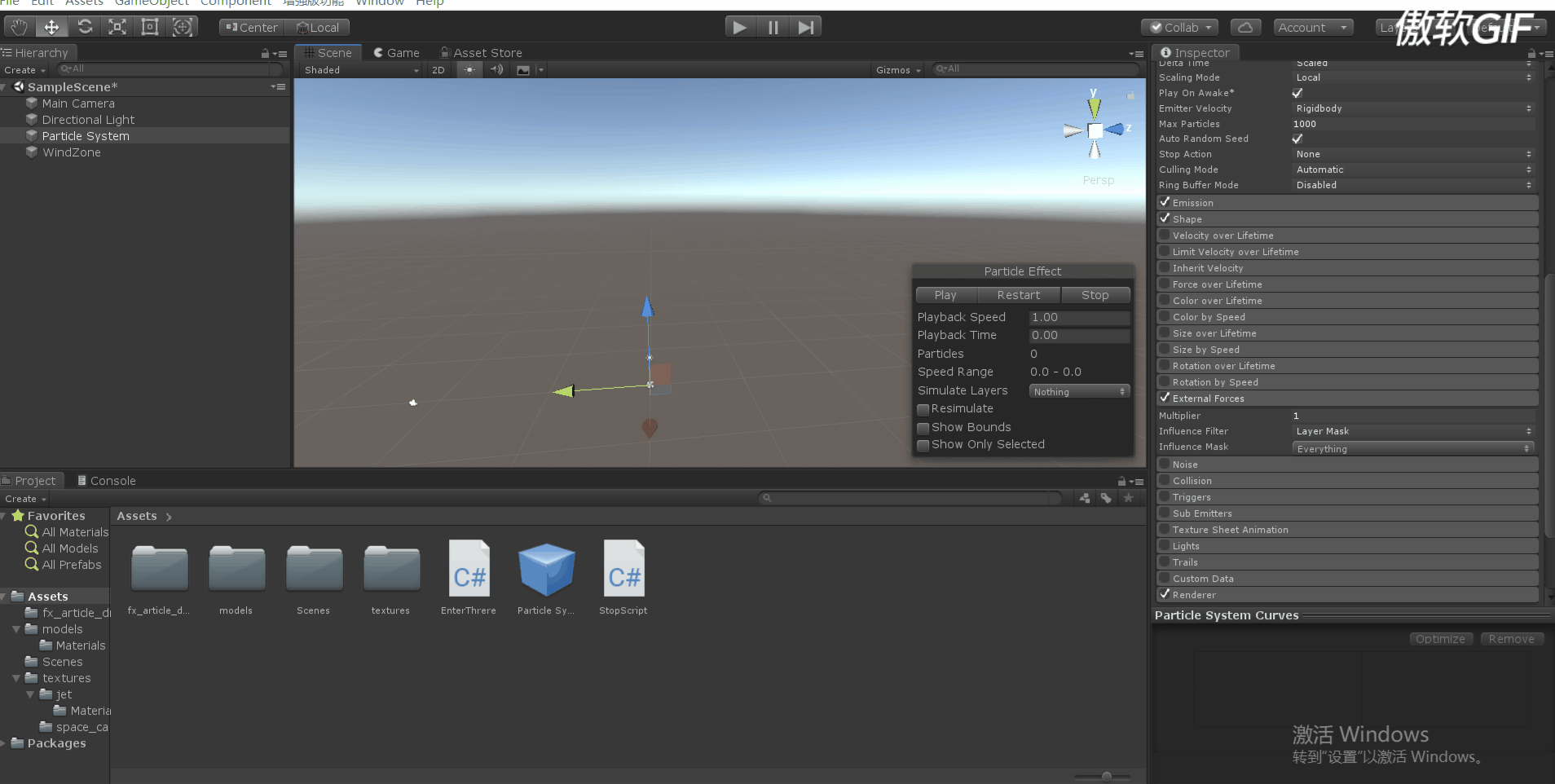Check the Resimulate option

click(x=923, y=409)
